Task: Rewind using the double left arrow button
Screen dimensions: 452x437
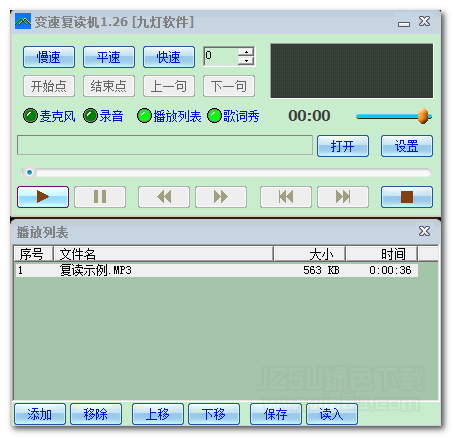Action: point(164,197)
